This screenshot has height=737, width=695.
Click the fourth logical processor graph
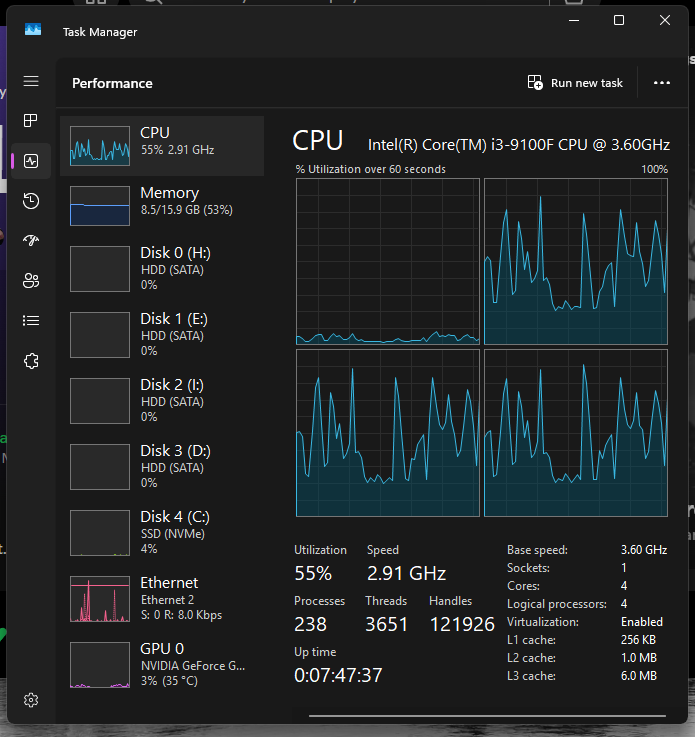pyautogui.click(x=576, y=433)
